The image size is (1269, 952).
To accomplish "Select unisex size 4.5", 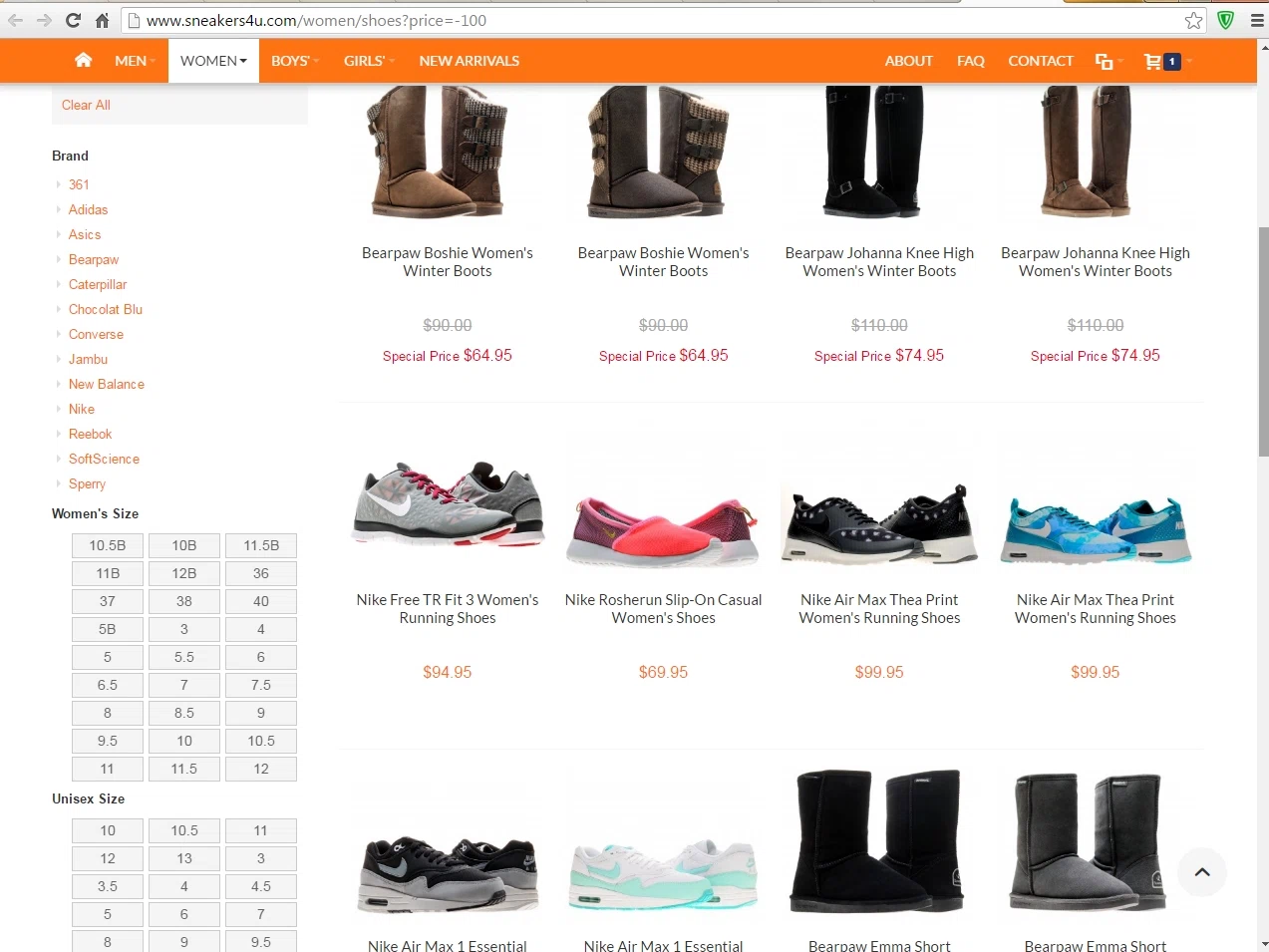I will pyautogui.click(x=261, y=886).
